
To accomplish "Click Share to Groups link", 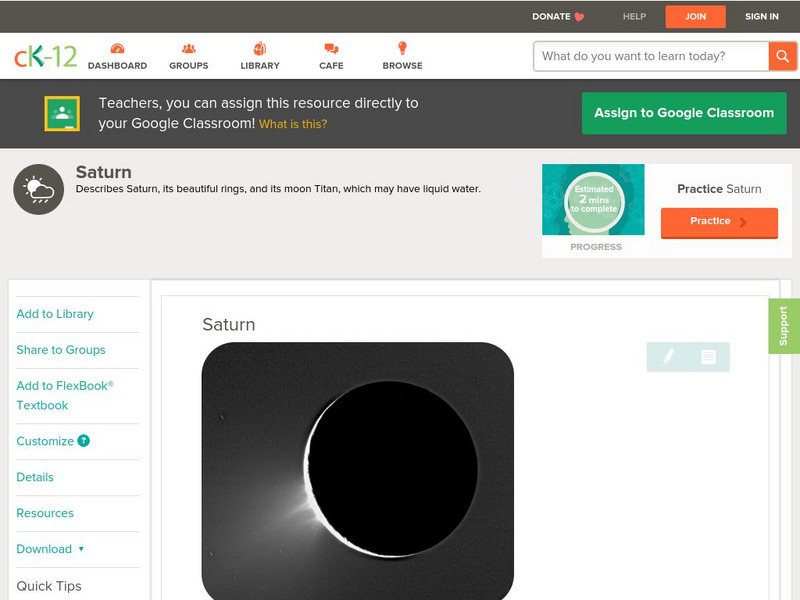I will 61,350.
